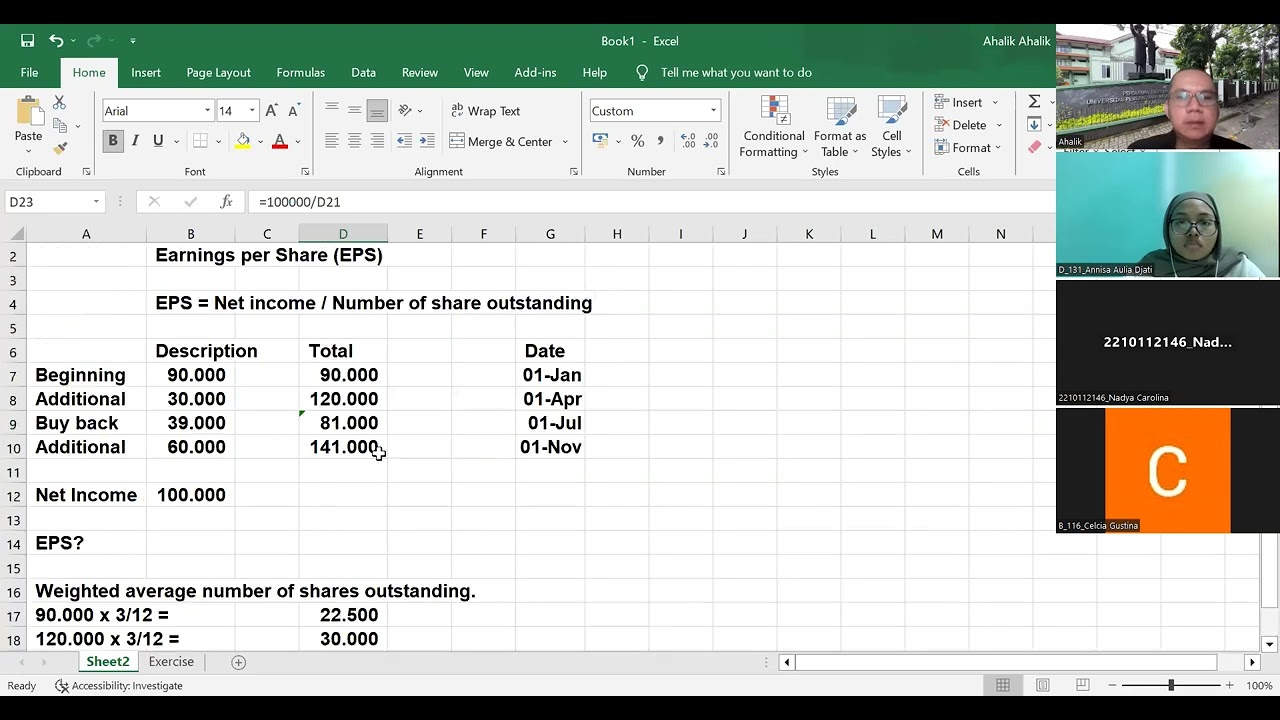The width and height of the screenshot is (1280, 720).
Task: Open the File tab
Action: click(29, 72)
